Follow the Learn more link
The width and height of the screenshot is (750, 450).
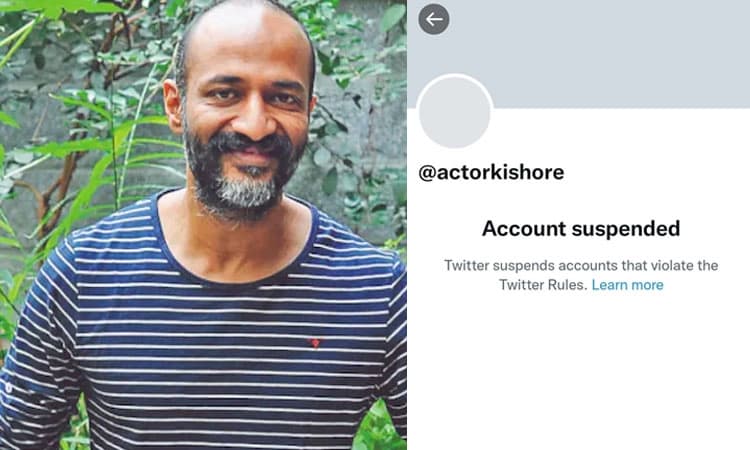pyautogui.click(x=628, y=285)
